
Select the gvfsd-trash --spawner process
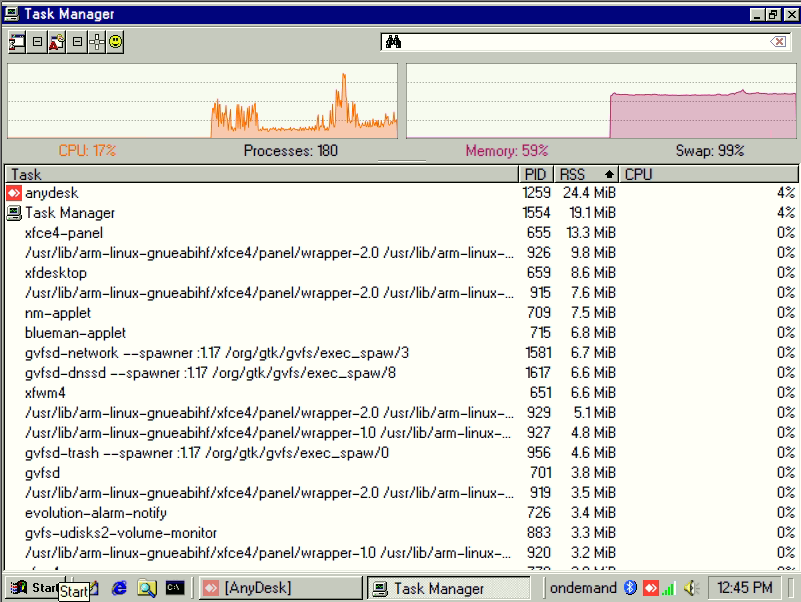click(402, 453)
